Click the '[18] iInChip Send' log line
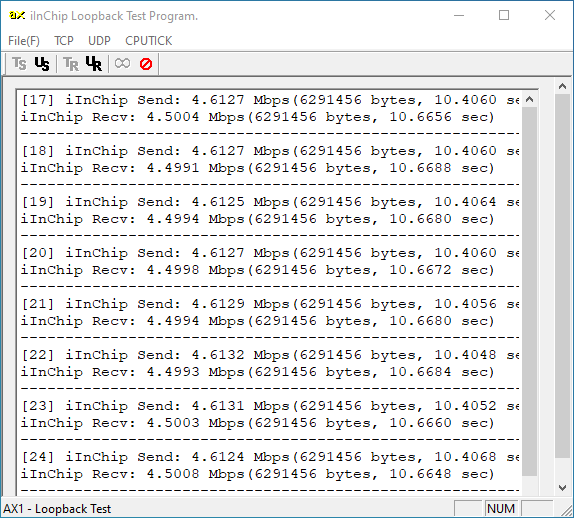Screen dimensions: 574x518 click(x=270, y=151)
